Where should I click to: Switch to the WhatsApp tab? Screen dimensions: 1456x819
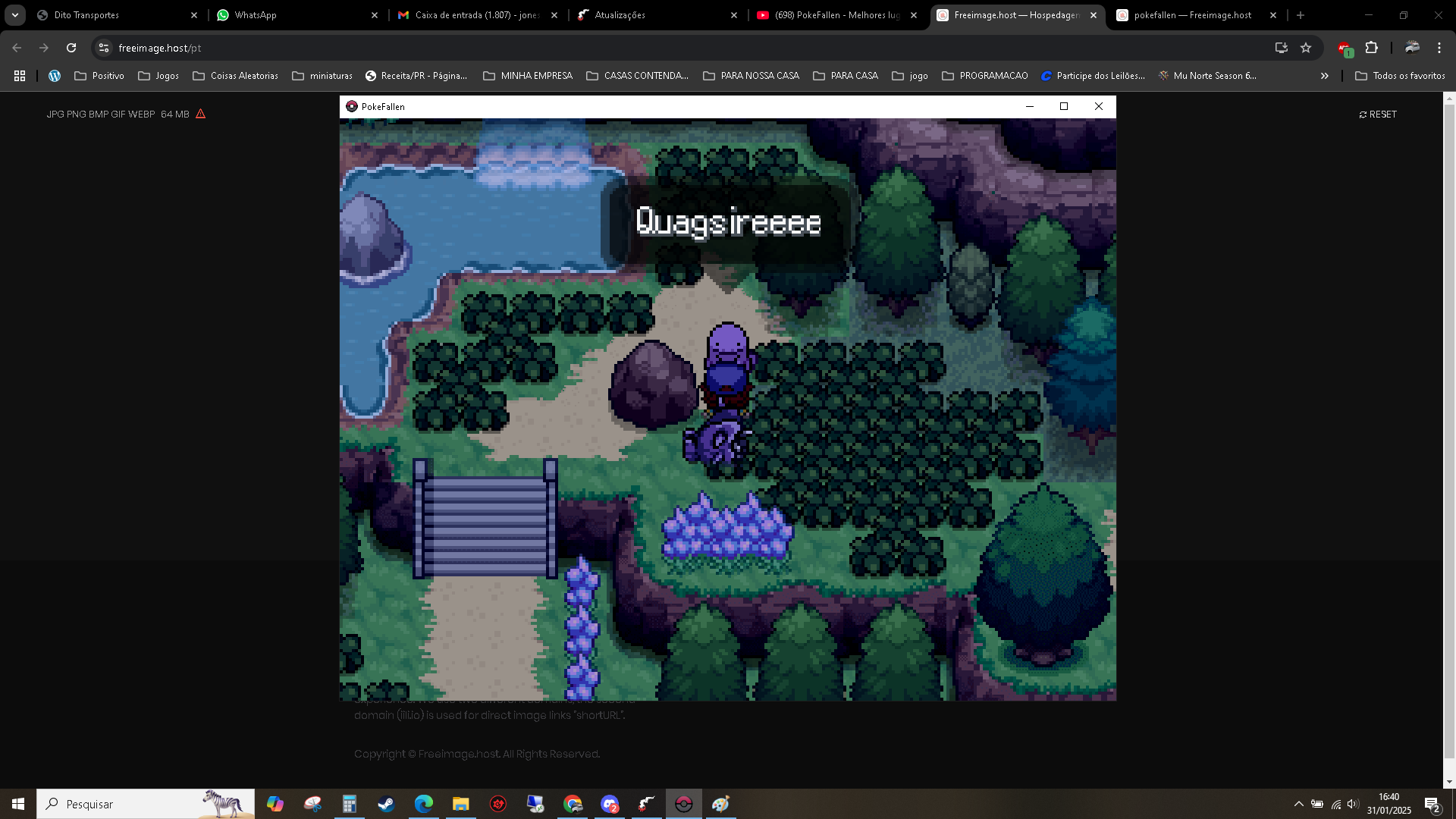[297, 15]
